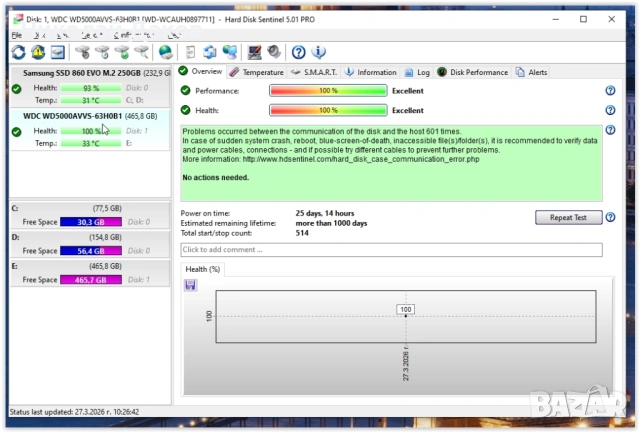The image size is (640, 432).
Task: Open help next to the Performance bar
Action: 610,91
